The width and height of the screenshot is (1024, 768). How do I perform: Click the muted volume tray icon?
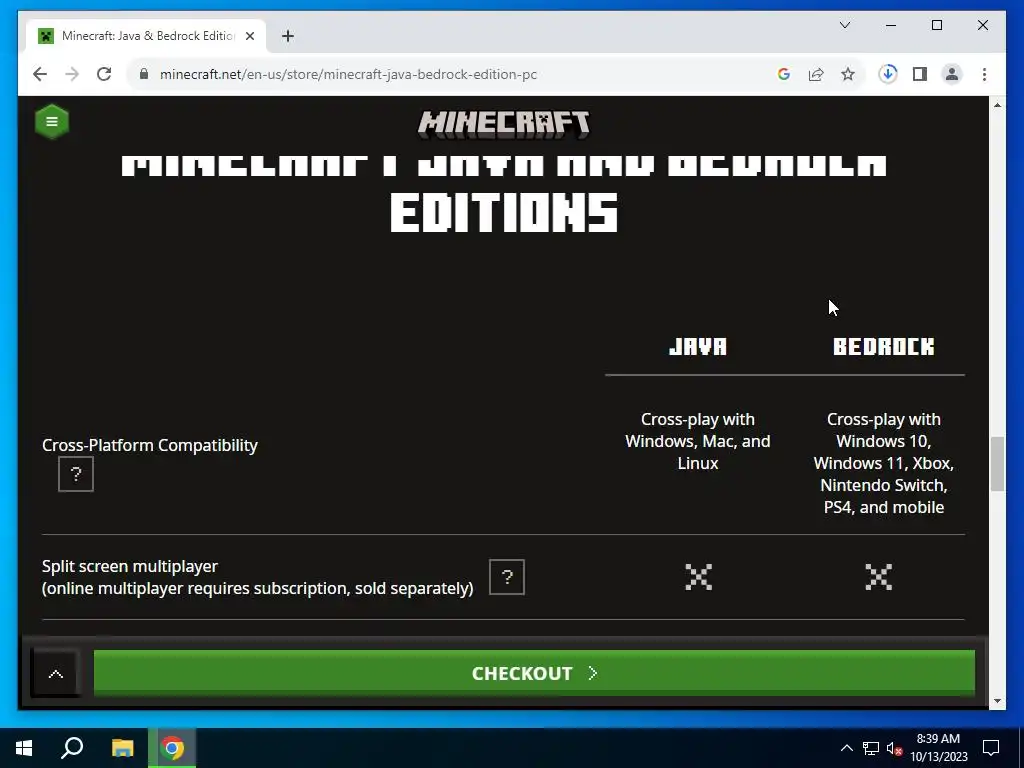tap(894, 748)
